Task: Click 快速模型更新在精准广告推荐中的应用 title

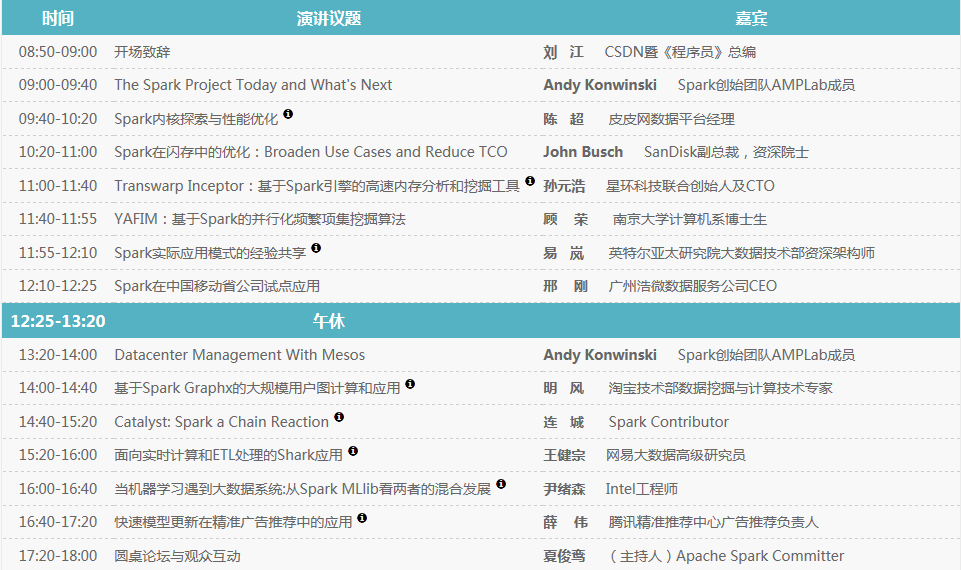Action: click(x=234, y=522)
